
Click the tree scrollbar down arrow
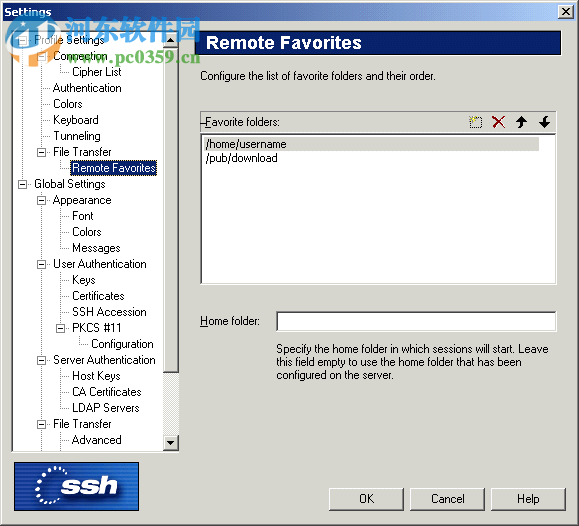[x=171, y=442]
